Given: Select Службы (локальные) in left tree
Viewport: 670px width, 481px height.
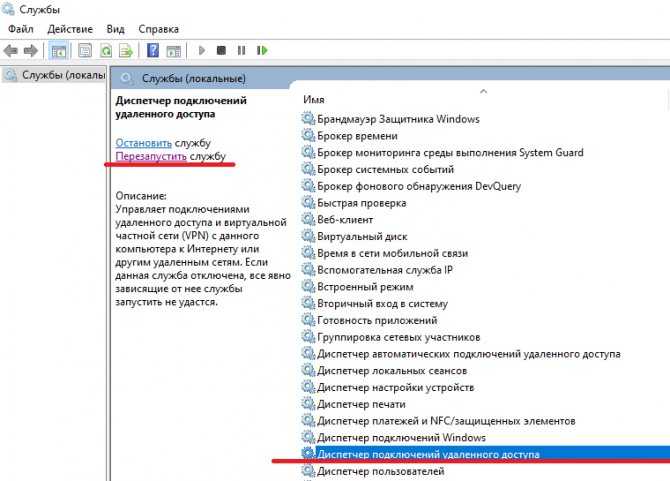Looking at the screenshot, I should [x=54, y=75].
